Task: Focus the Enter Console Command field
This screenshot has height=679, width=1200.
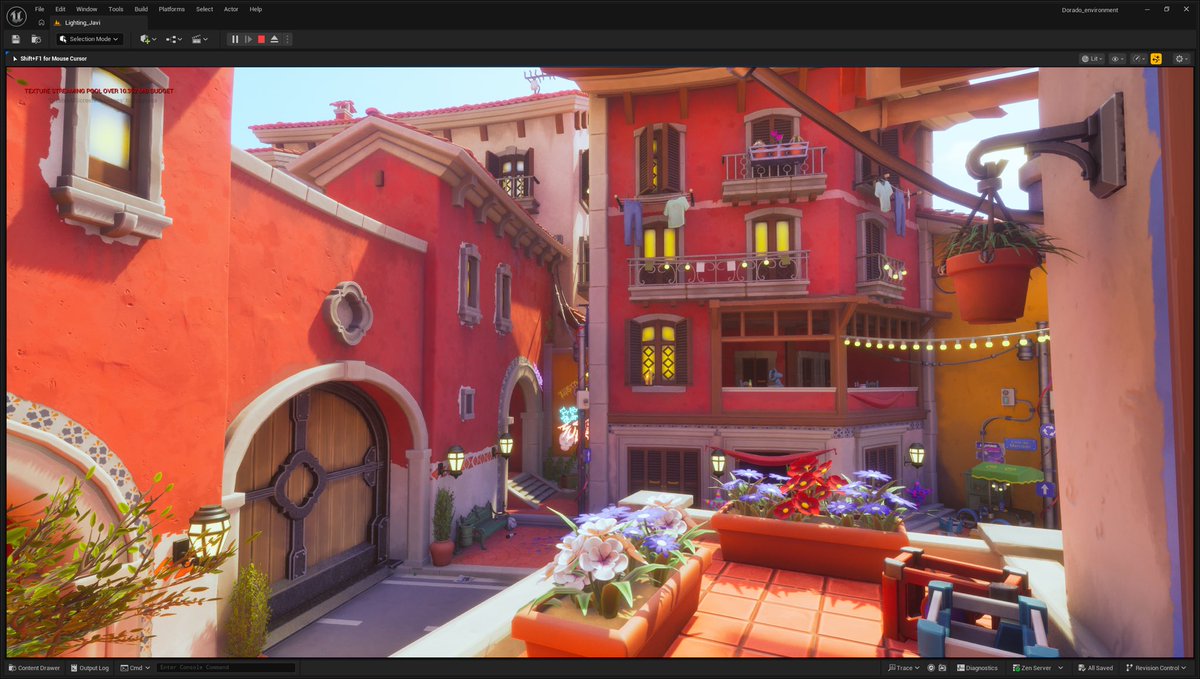Action: click(226, 667)
